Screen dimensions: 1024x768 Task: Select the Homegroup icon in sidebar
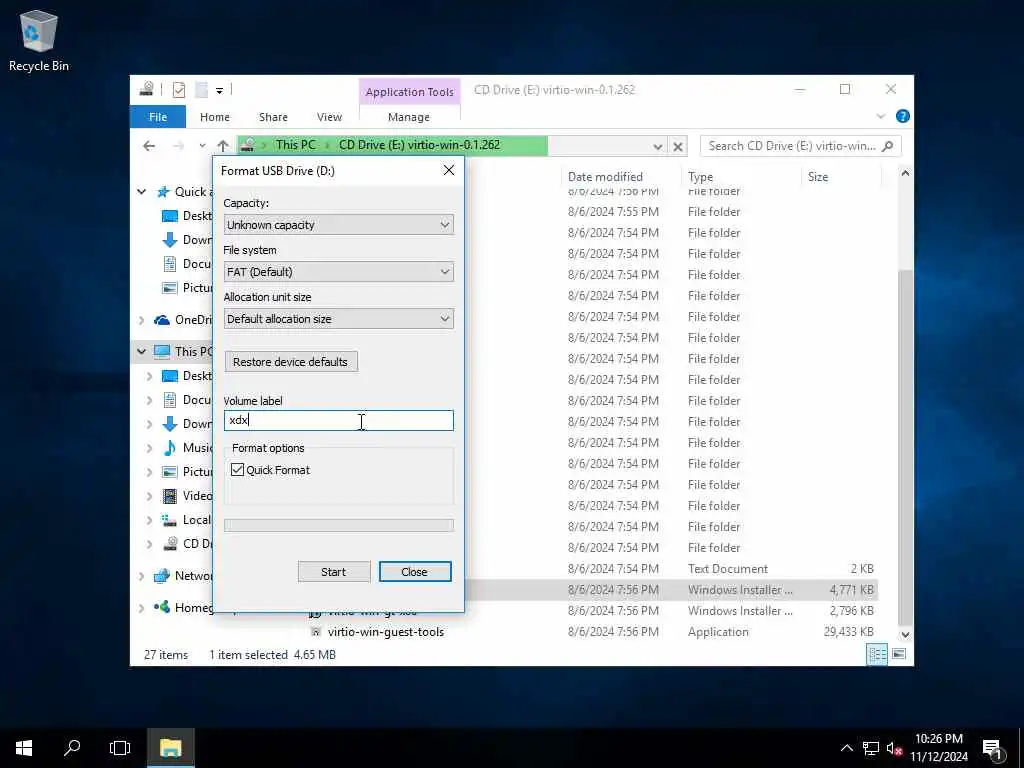(x=161, y=607)
